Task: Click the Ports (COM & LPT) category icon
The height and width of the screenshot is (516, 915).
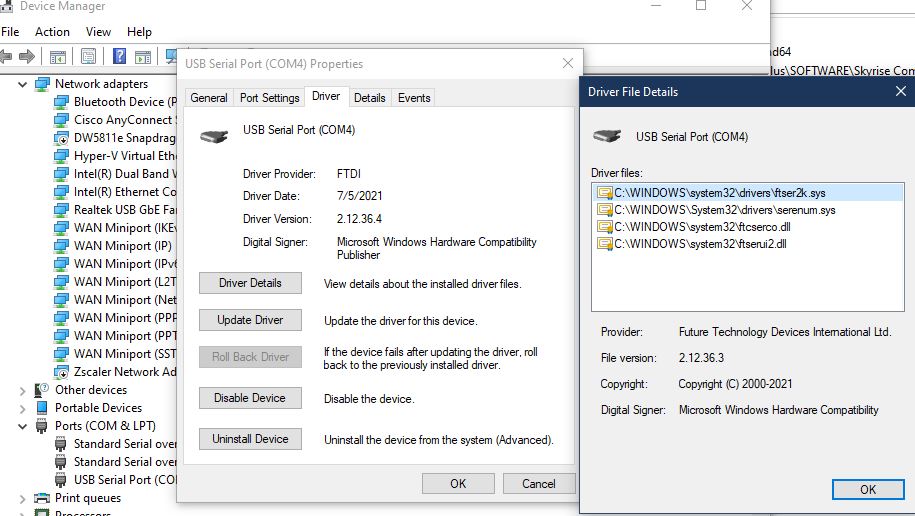Action: point(42,426)
